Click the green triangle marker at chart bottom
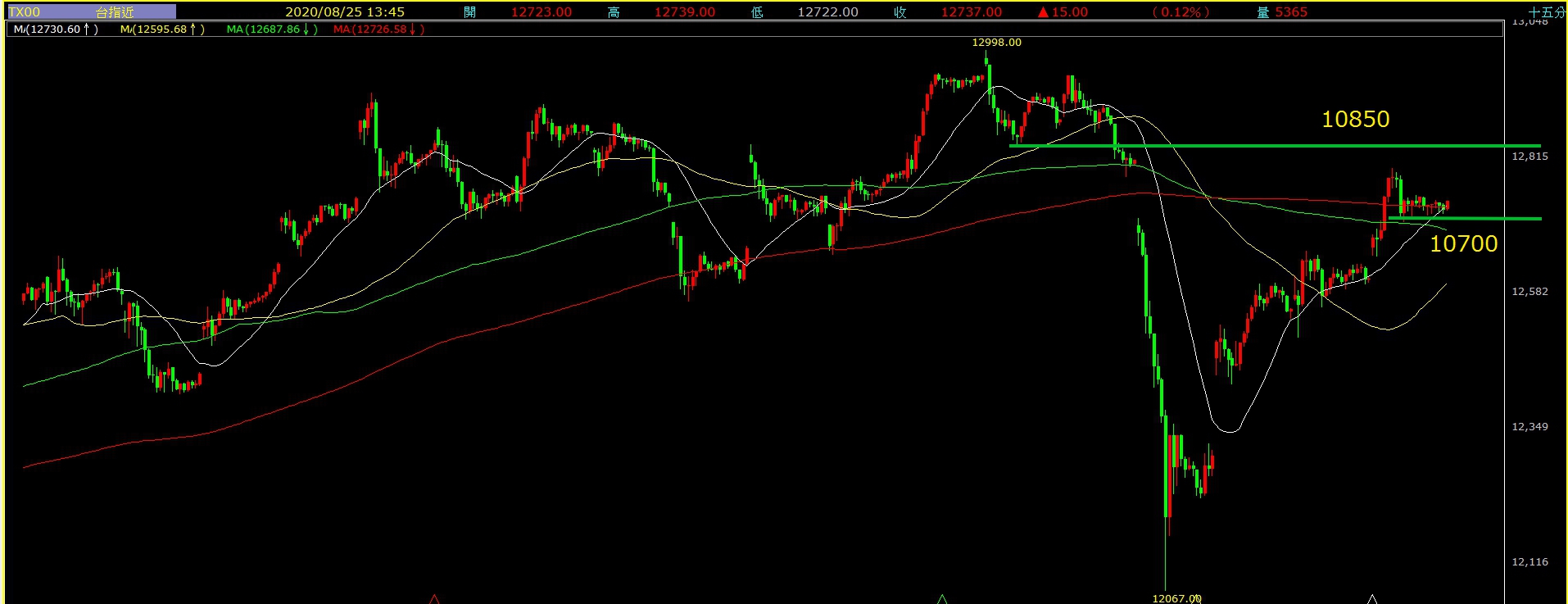1568x604 pixels. click(942, 599)
